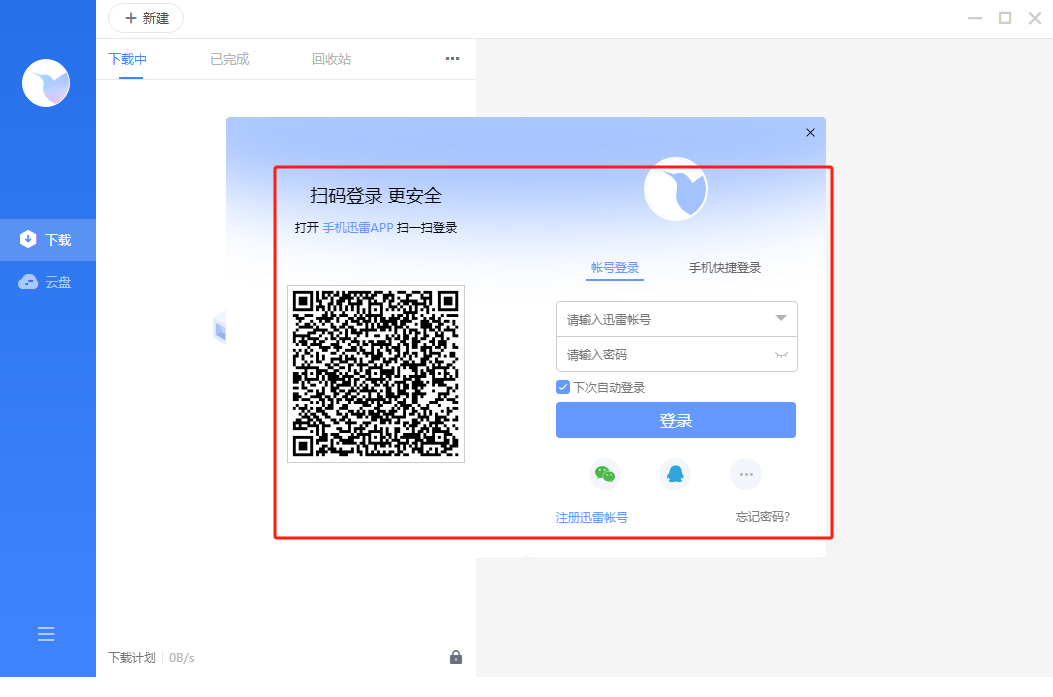Image resolution: width=1053 pixels, height=697 pixels.
Task: Open the three-dot more options menu
Action: 453,58
